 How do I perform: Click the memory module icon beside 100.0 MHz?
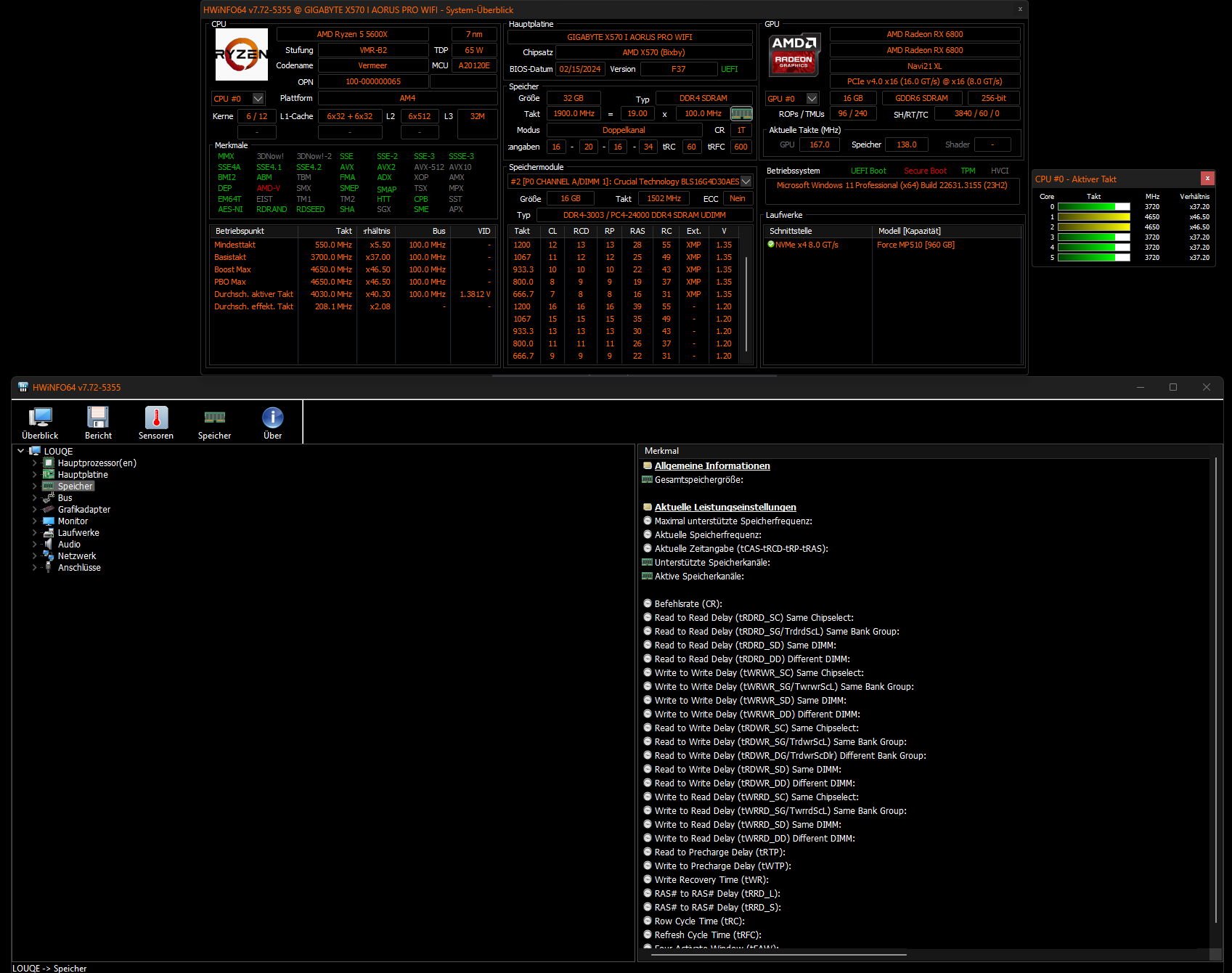click(741, 113)
